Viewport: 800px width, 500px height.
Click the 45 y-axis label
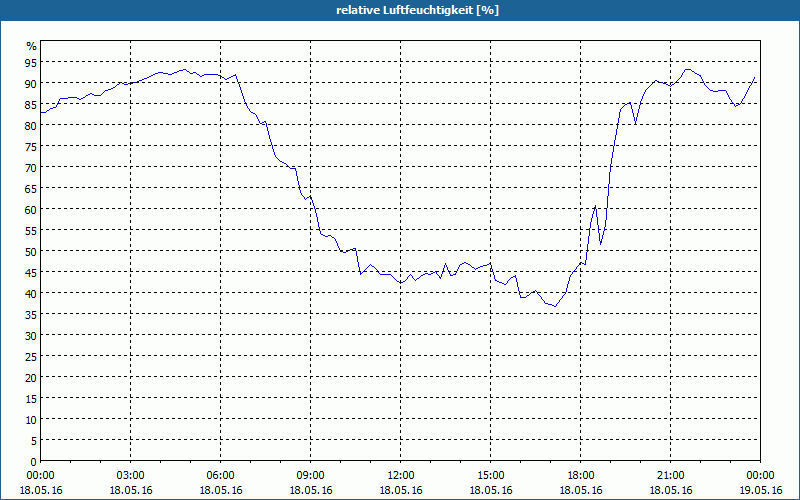pyautogui.click(x=31, y=272)
